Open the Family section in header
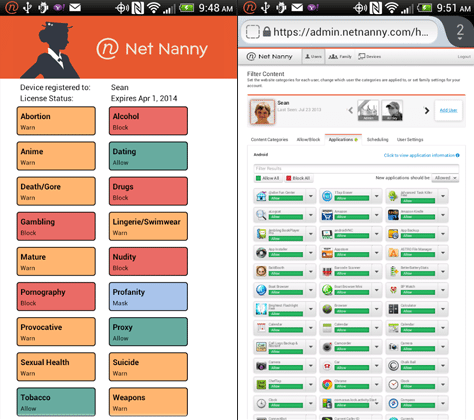474x420 pixels. click(x=340, y=57)
